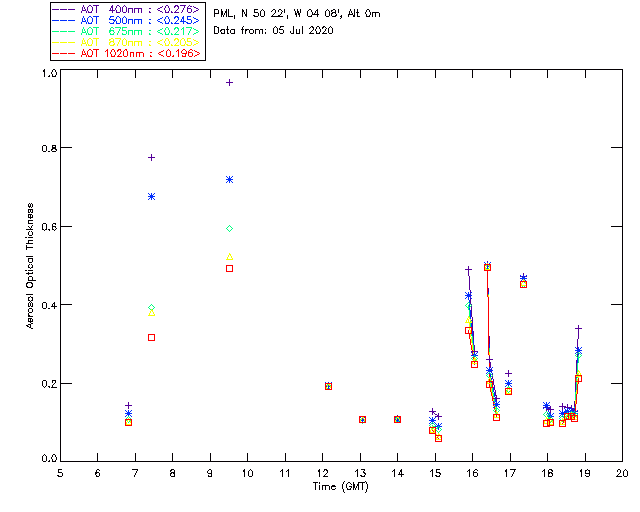Screen dimensions: 640x512
Task: Click the yellow triangle marker near 0.52
Action: (229, 257)
